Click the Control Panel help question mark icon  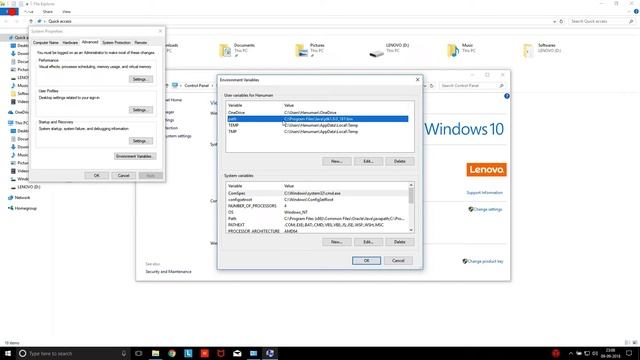coord(507,96)
